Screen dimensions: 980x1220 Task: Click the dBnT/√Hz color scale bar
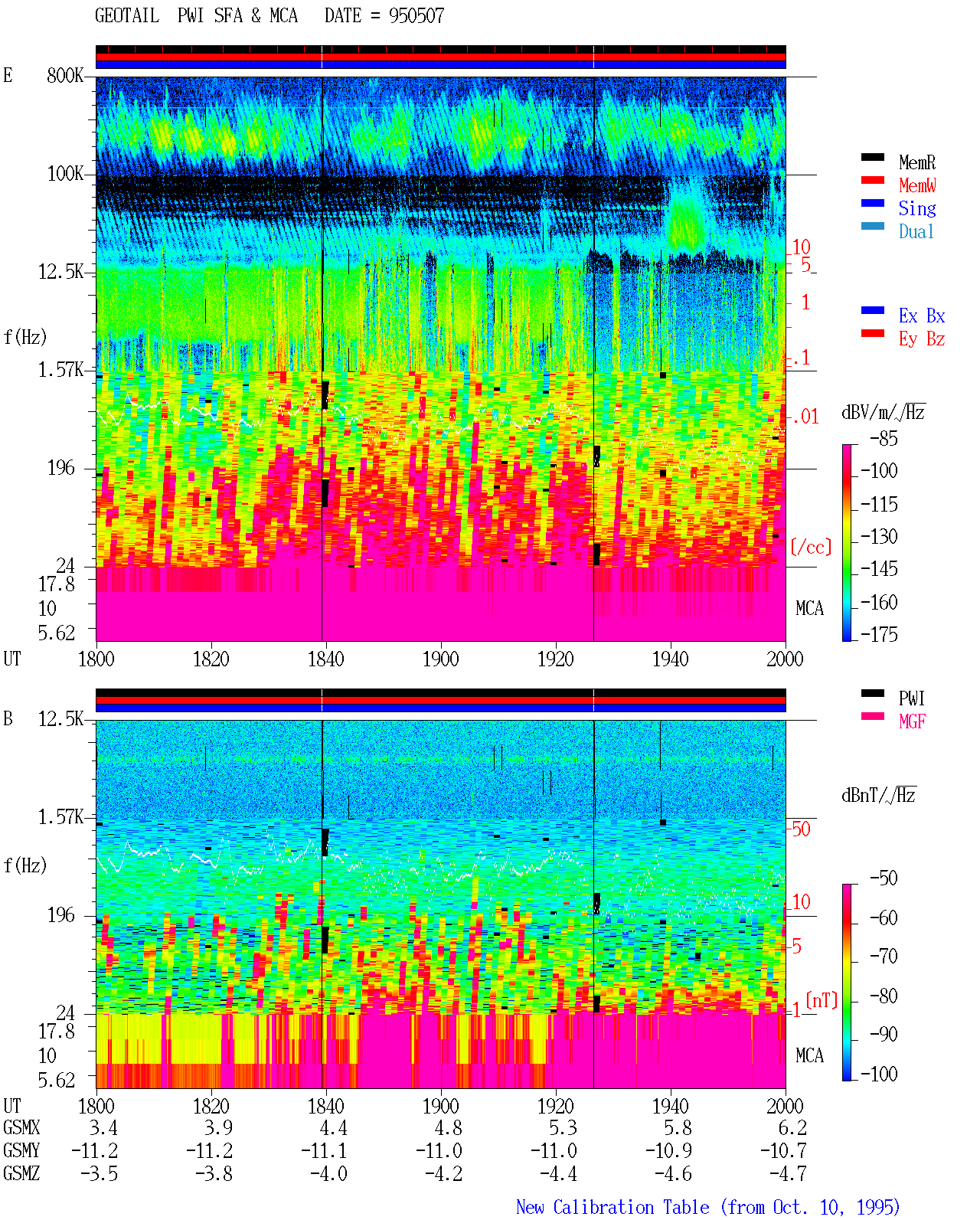(847, 983)
